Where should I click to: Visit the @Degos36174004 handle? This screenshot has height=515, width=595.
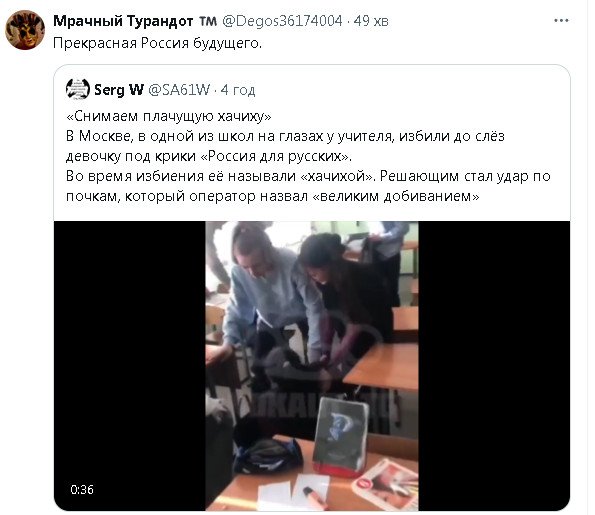282,21
